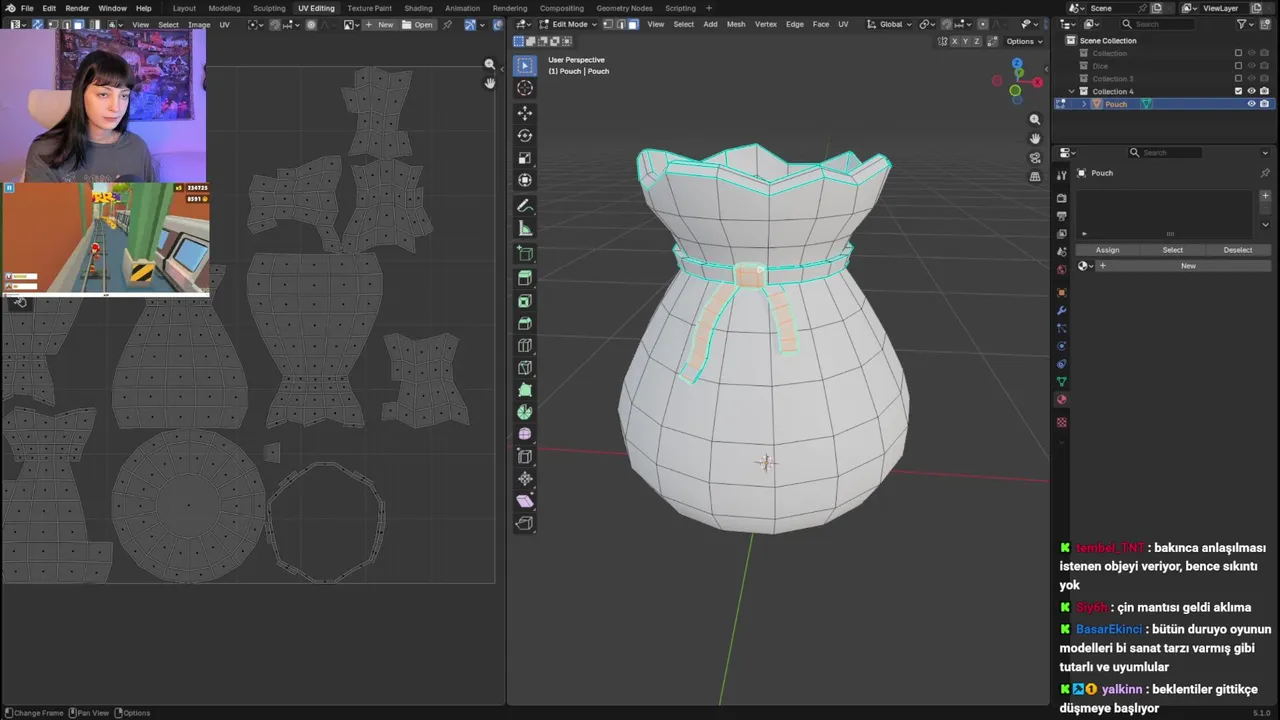The width and height of the screenshot is (1280, 720).
Task: Open the properties editor options chevron
Action: 1265,153
